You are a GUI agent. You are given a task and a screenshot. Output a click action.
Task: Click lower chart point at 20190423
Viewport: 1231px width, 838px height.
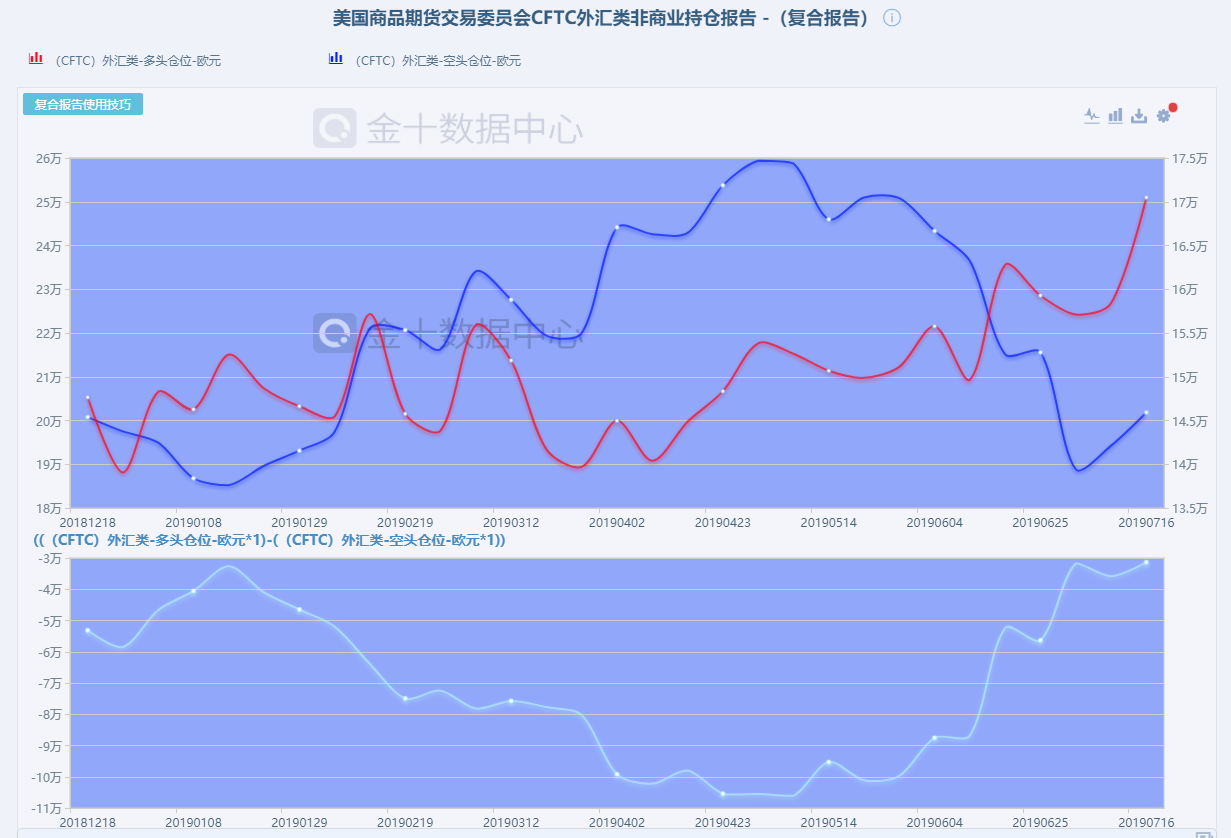tap(723, 794)
